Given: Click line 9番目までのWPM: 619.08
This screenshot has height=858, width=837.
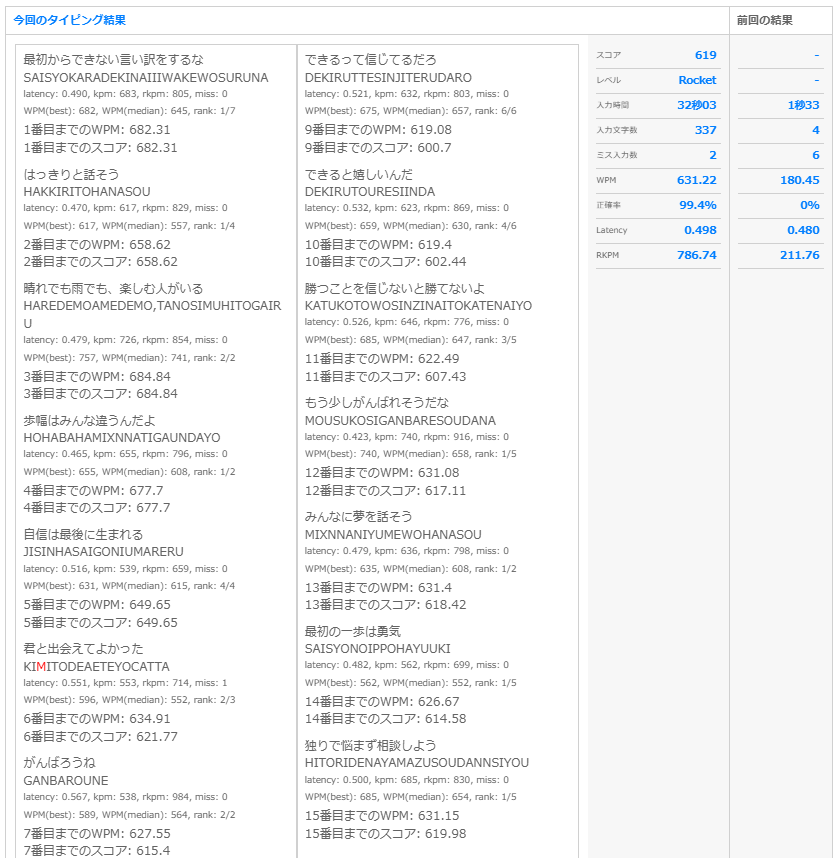Looking at the screenshot, I should [378, 130].
